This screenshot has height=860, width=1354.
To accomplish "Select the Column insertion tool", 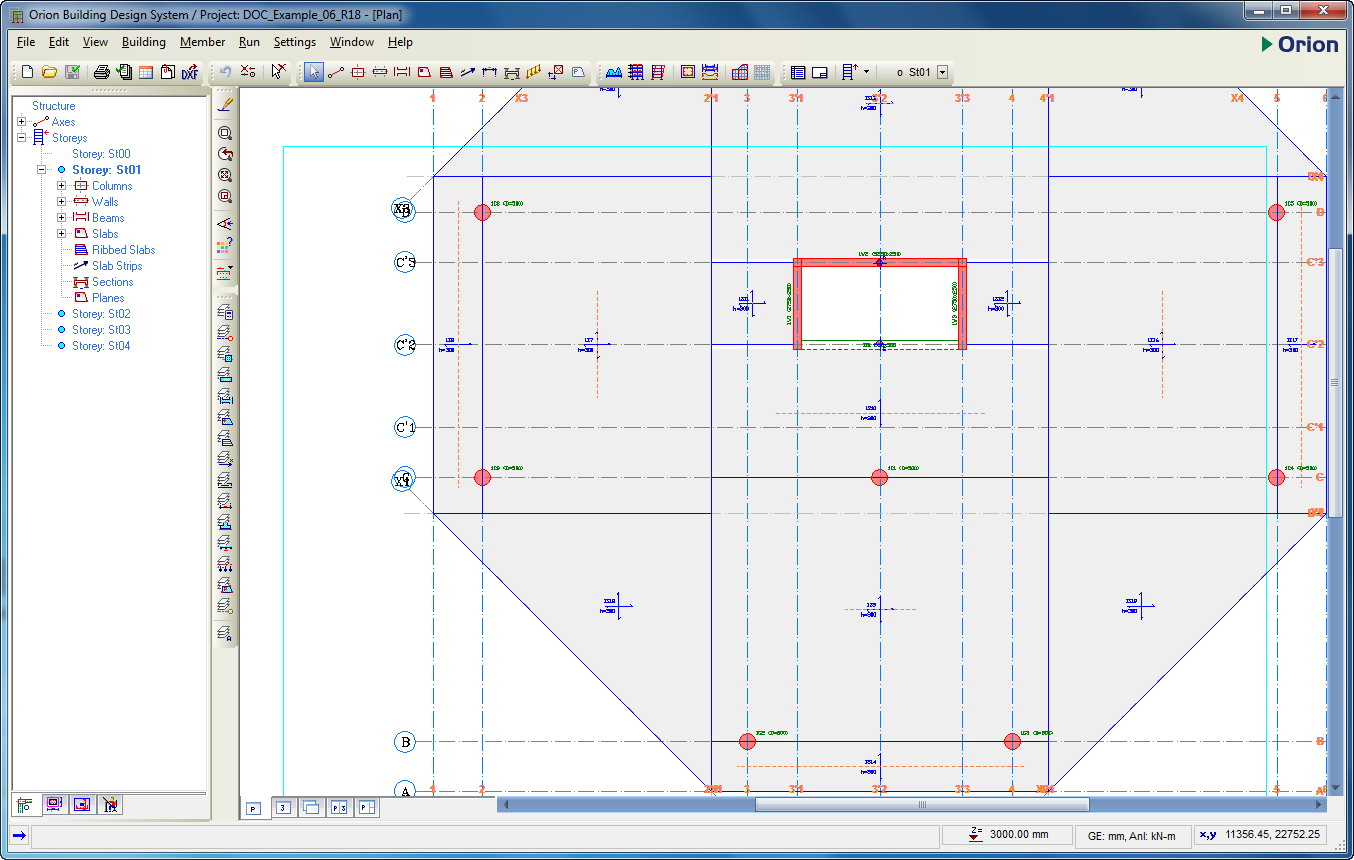I will point(358,72).
